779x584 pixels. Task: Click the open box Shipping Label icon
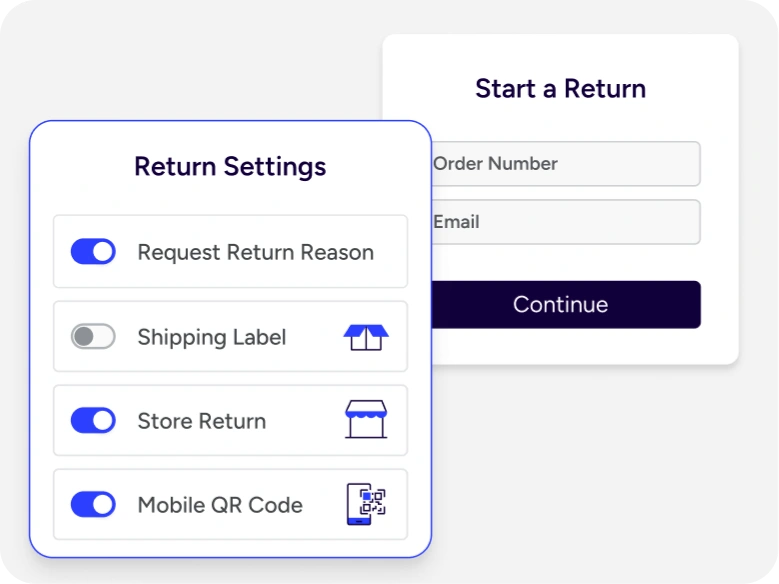(365, 337)
